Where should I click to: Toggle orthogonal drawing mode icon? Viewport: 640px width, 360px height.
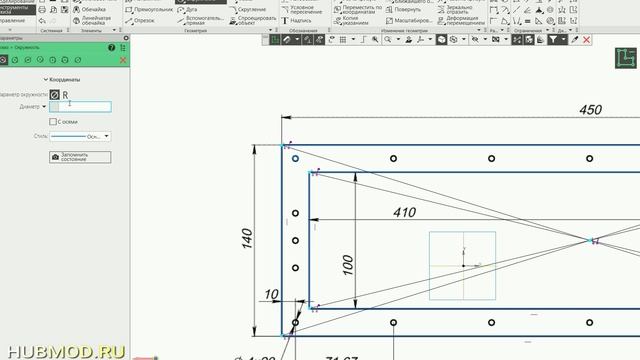click(x=363, y=40)
